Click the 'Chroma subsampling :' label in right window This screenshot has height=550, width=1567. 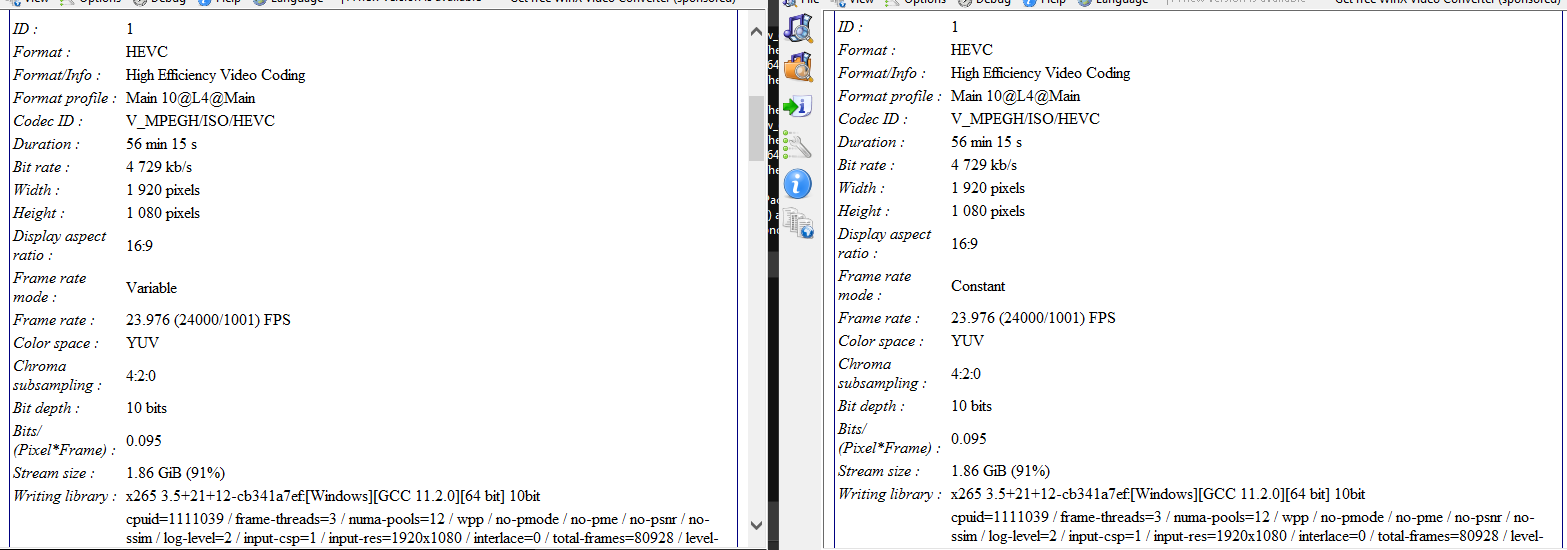[883, 374]
